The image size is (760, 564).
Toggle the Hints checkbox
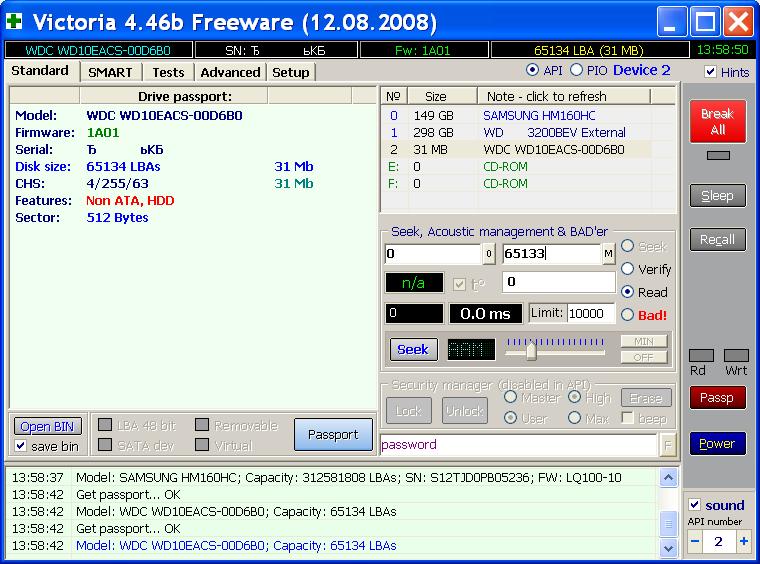710,72
